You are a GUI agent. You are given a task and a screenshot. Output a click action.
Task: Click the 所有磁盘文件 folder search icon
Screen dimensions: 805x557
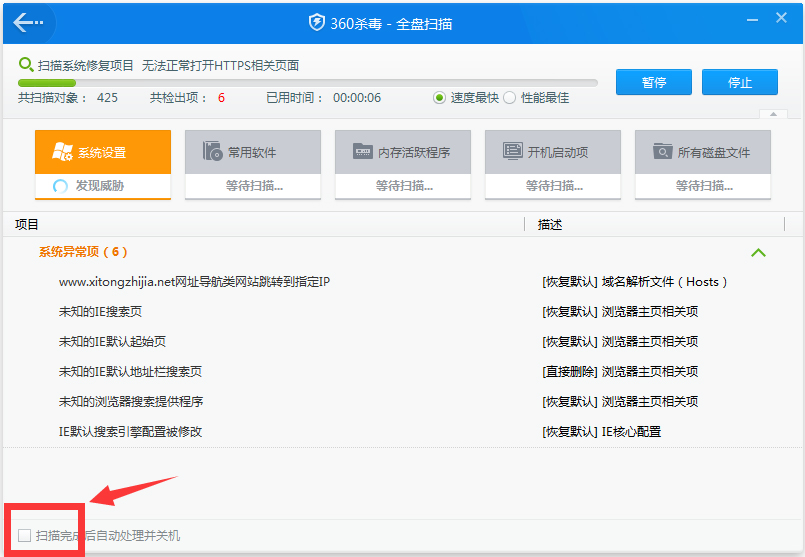[x=662, y=152]
